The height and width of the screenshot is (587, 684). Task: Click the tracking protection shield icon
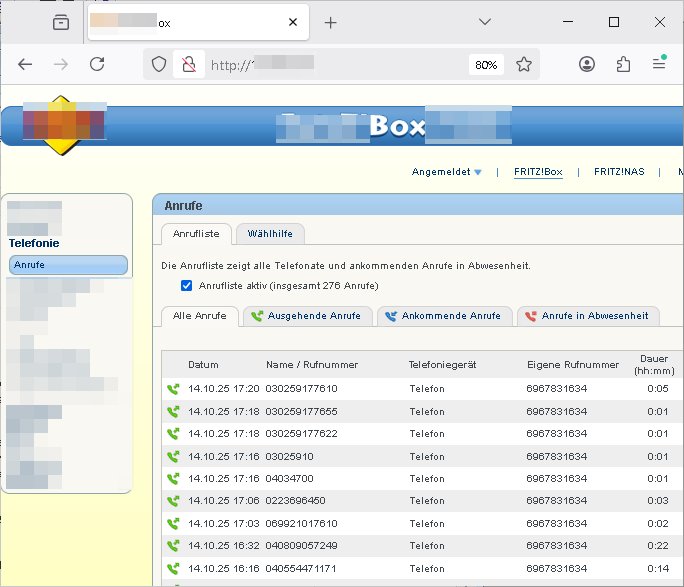click(159, 64)
